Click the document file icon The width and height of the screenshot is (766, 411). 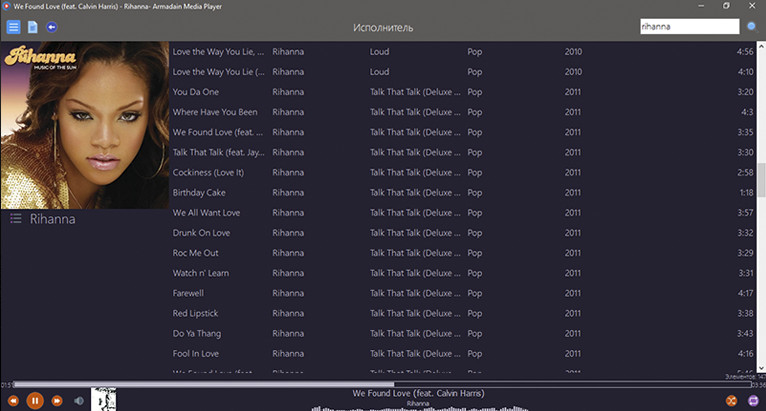tap(33, 27)
